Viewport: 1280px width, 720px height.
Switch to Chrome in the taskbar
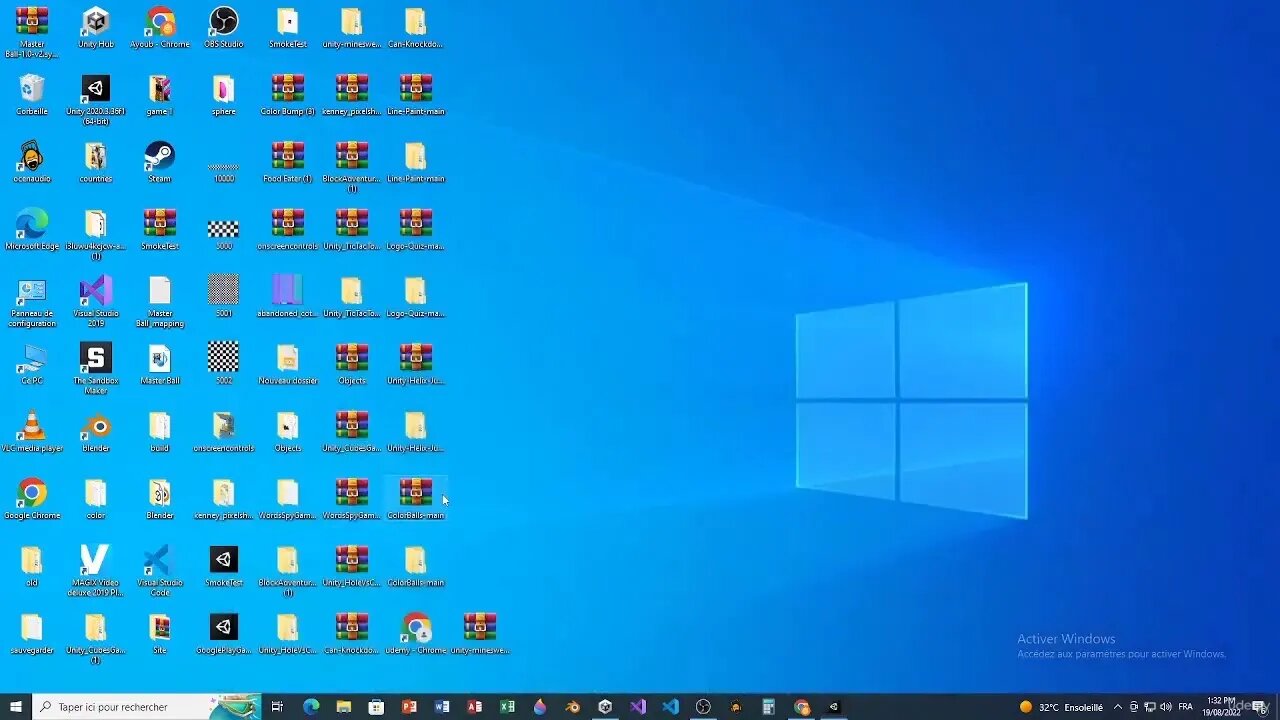pos(801,707)
